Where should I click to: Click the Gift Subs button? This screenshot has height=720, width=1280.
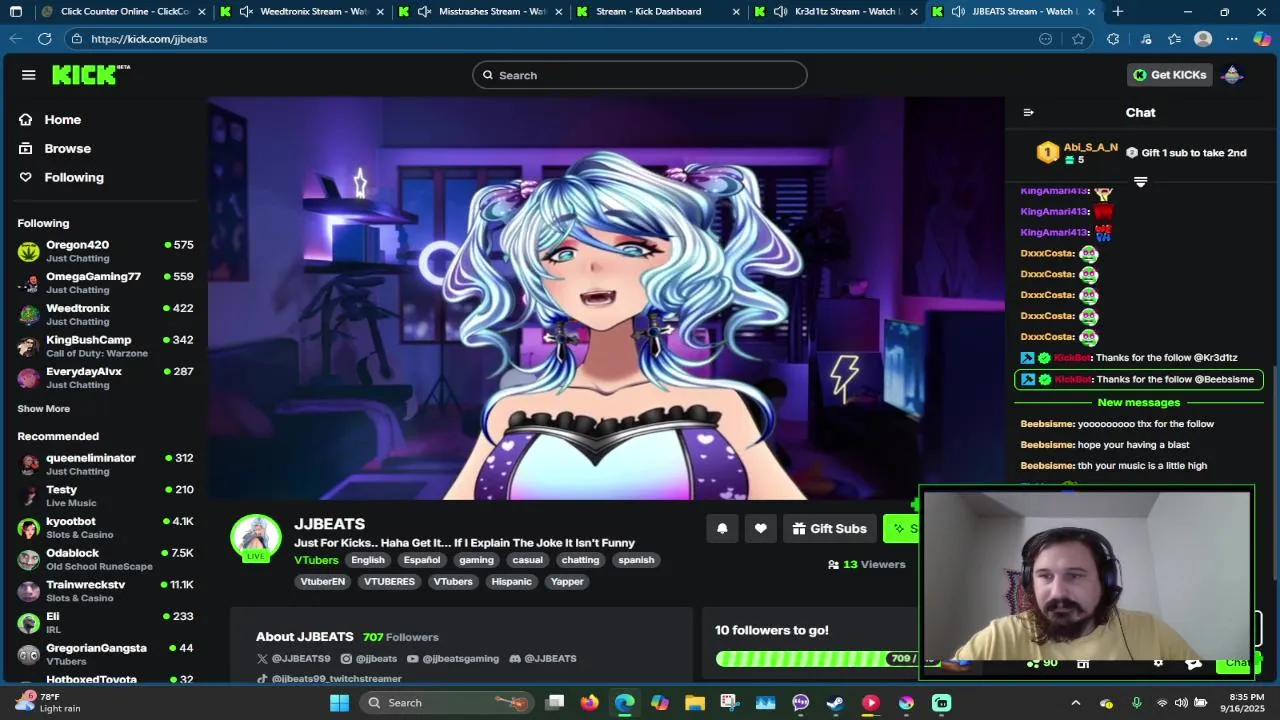(830, 529)
